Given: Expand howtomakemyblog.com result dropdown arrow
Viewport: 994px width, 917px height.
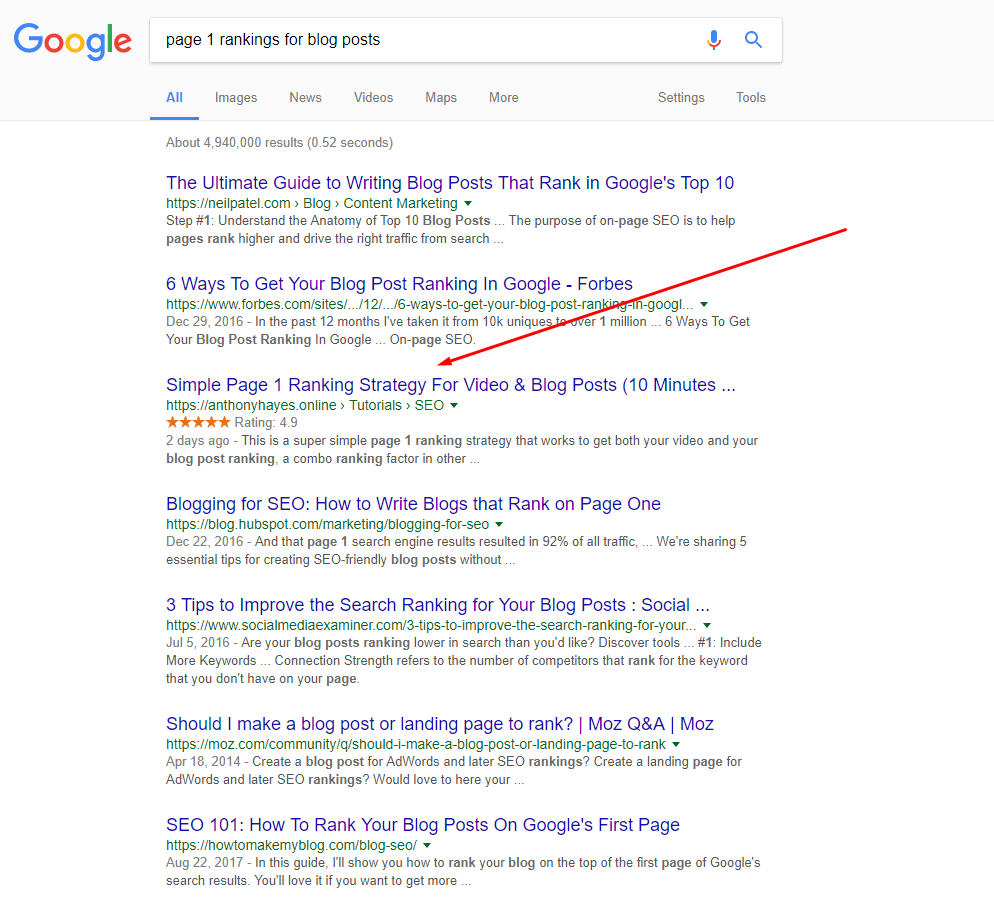Looking at the screenshot, I should [x=427, y=845].
